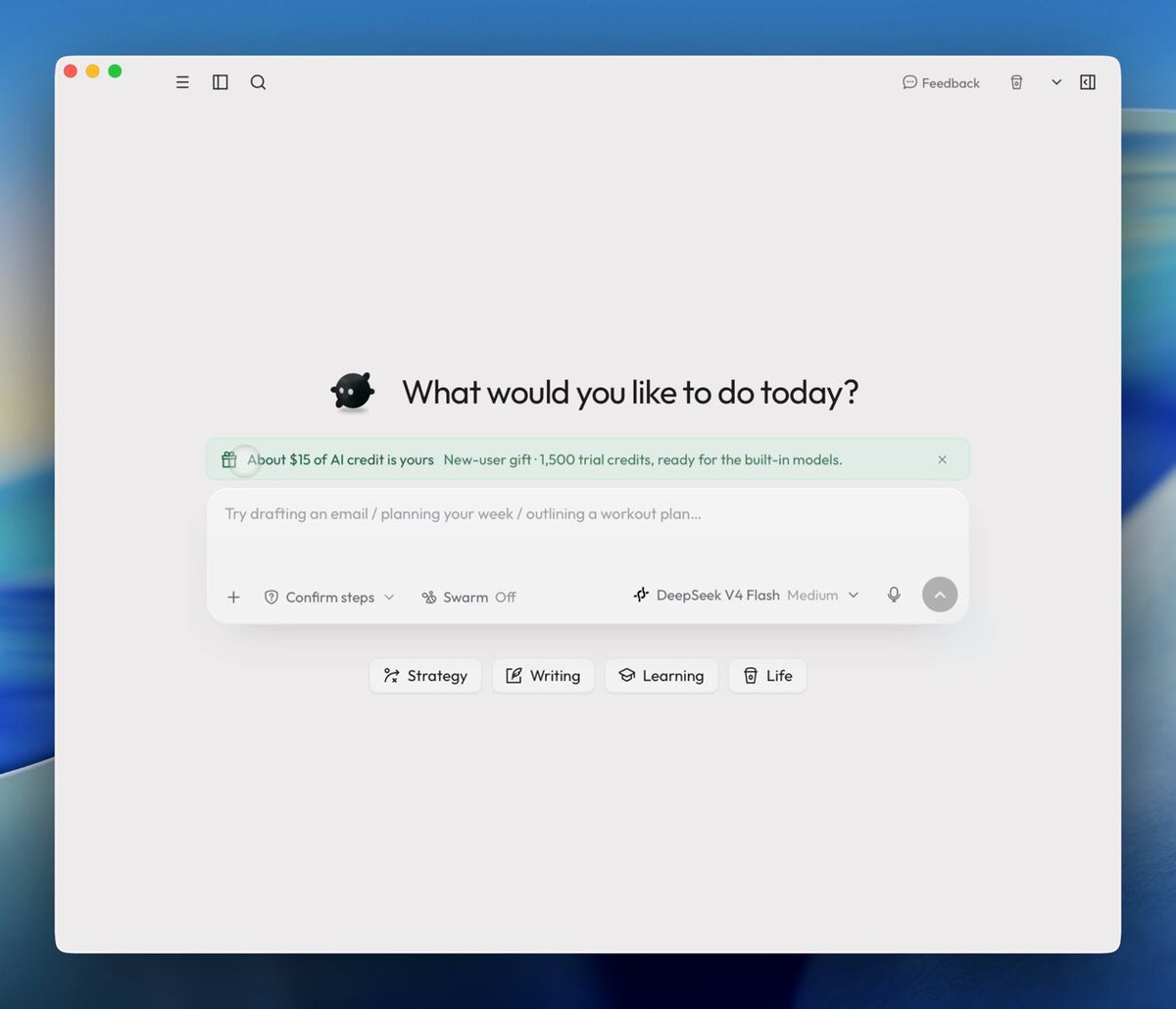The height and width of the screenshot is (1009, 1176).
Task: Click the "About $15 of AI credit is yours" text
Action: point(340,459)
